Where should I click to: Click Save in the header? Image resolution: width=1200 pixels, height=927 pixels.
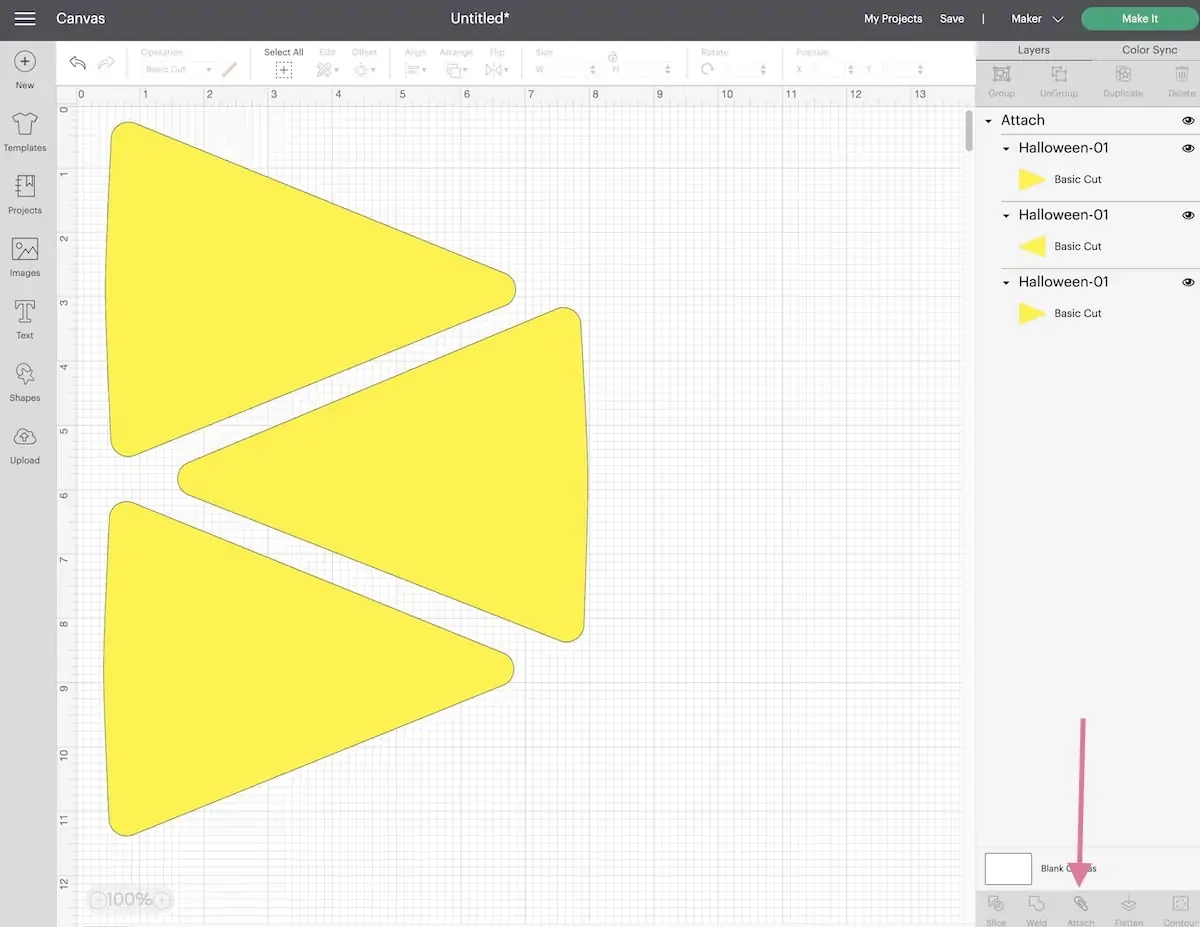[952, 19]
